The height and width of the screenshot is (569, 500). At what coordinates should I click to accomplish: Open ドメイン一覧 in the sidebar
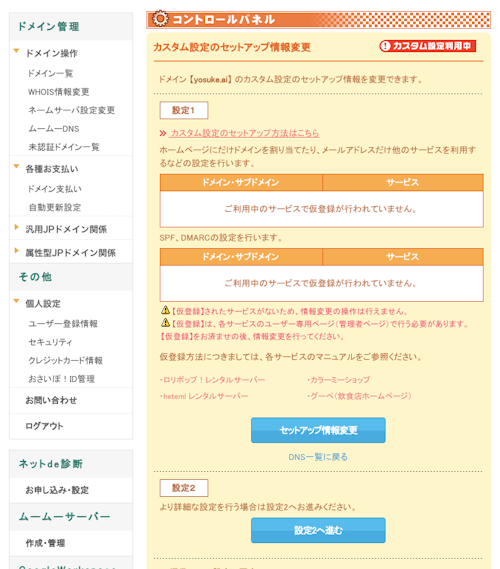pyautogui.click(x=50, y=74)
